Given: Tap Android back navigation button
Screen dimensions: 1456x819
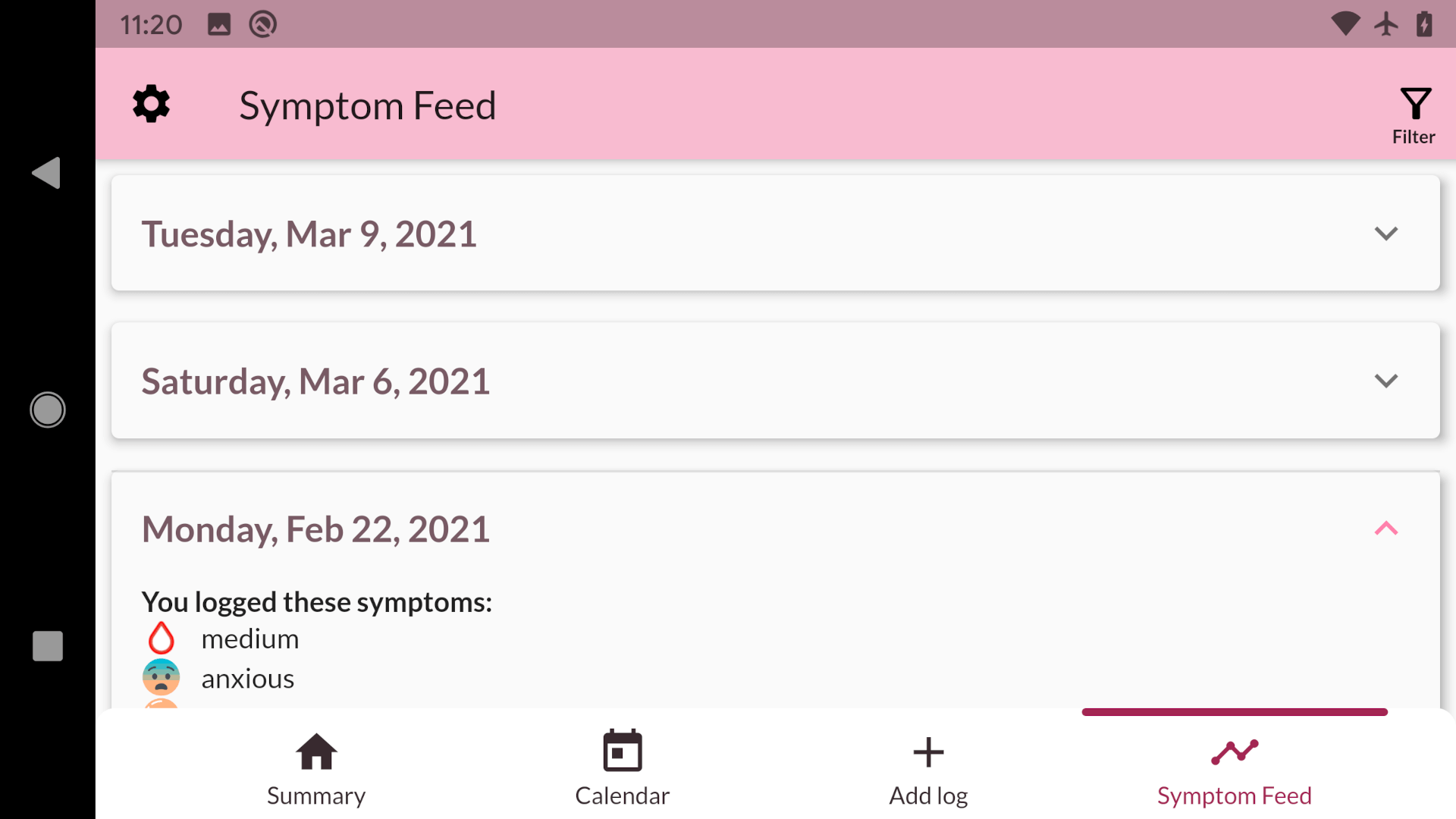Looking at the screenshot, I should (x=47, y=173).
